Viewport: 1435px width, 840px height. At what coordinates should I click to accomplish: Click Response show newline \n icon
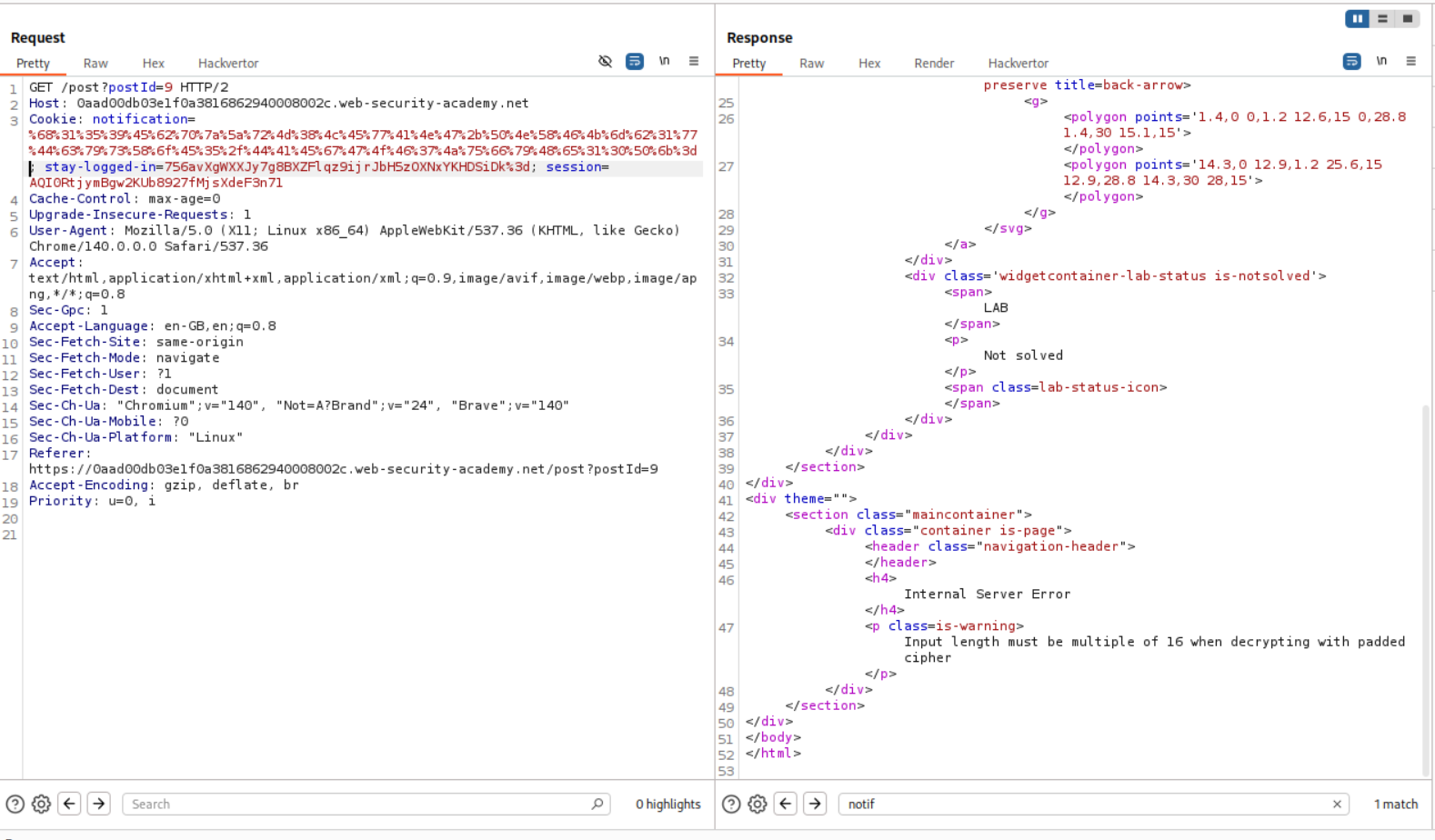(x=1381, y=61)
